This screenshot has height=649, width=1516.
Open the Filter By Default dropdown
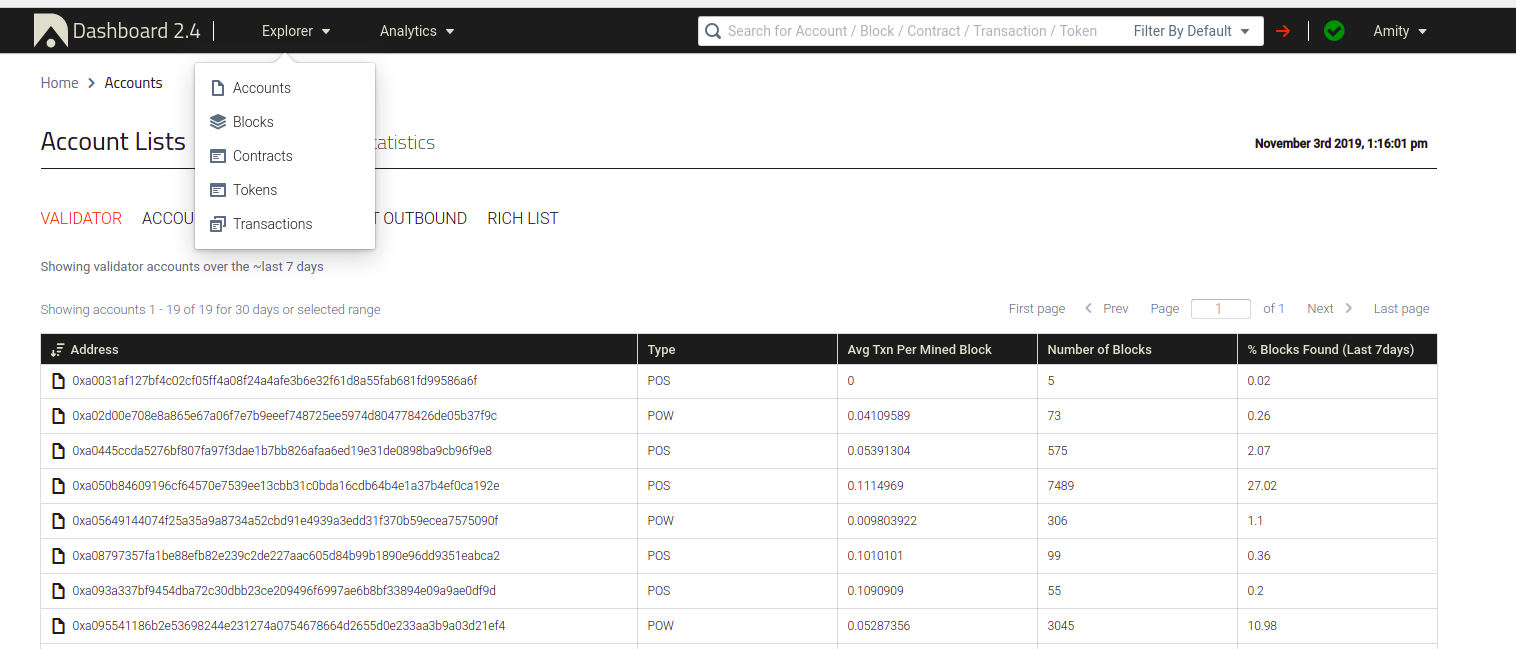[x=1191, y=31]
